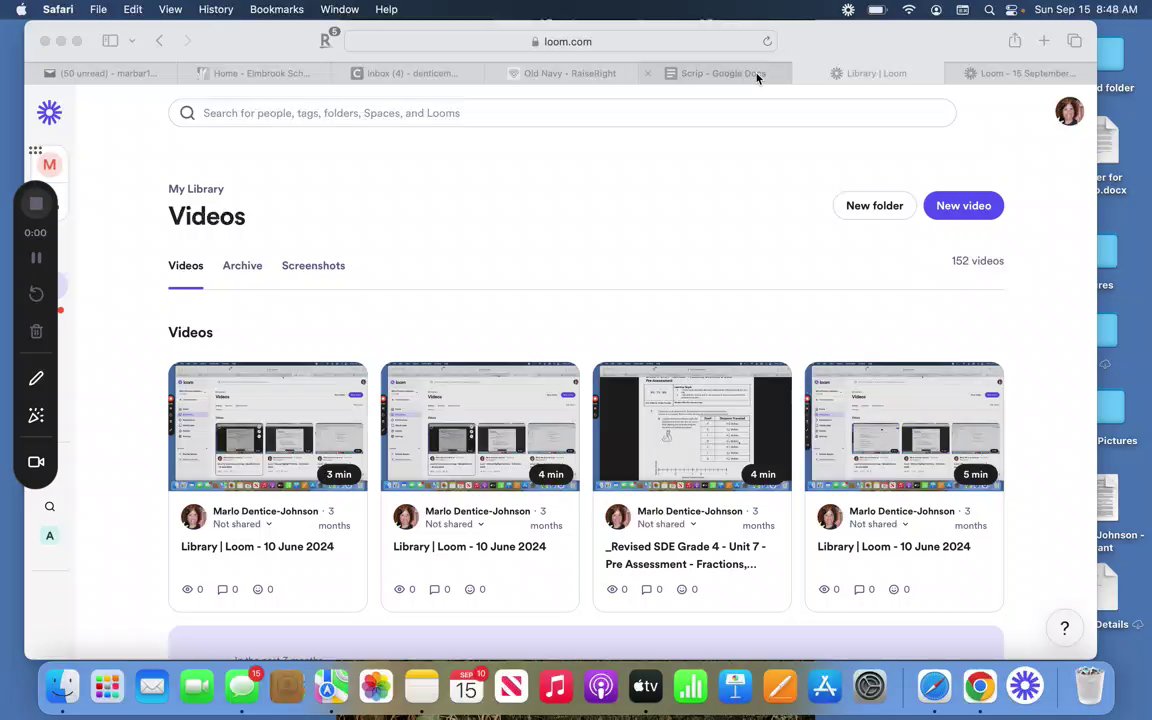The height and width of the screenshot is (720, 1152).
Task: Open the Bookmarks menu
Action: 276,10
